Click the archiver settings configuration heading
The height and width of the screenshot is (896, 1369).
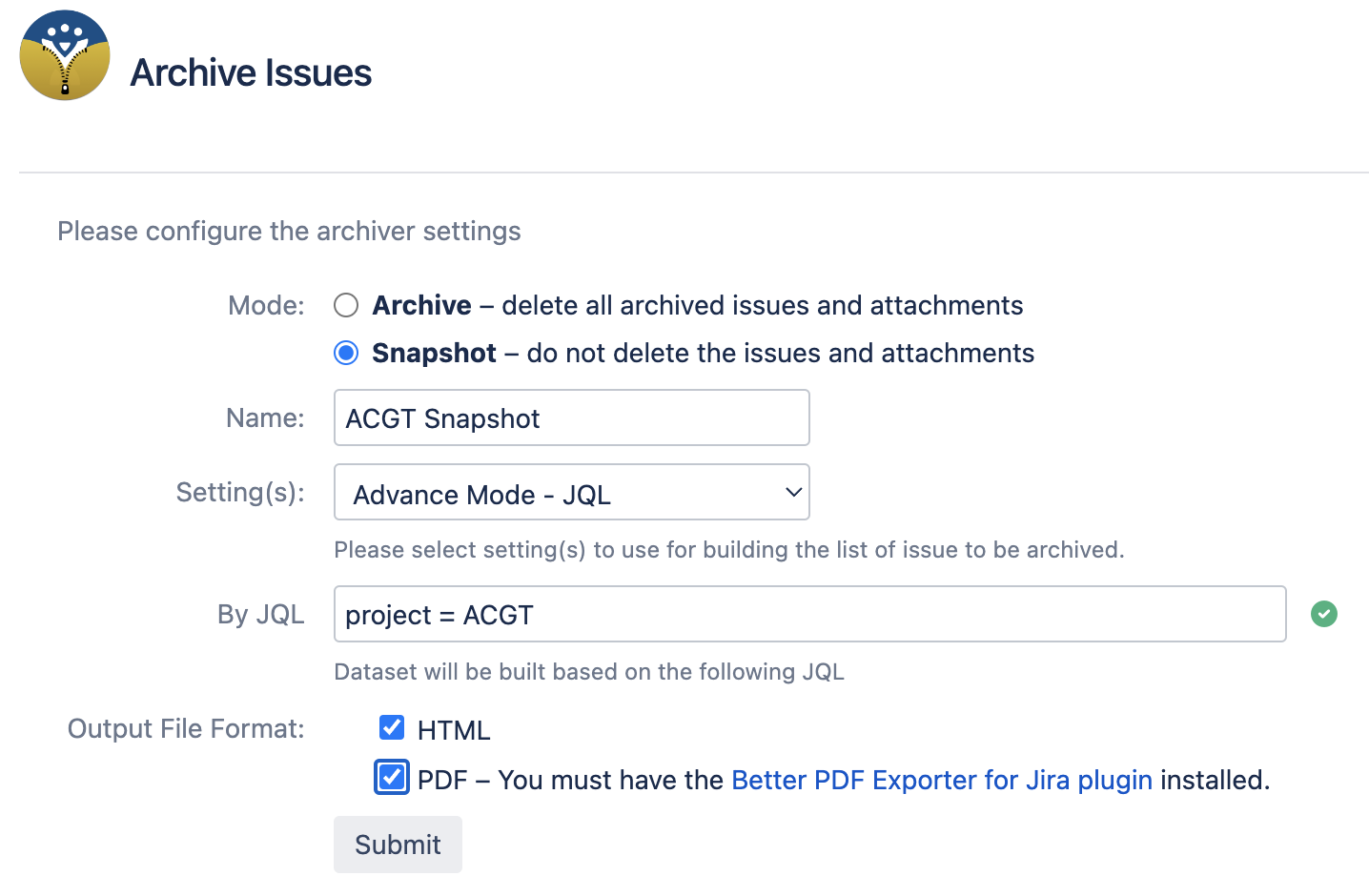[x=289, y=231]
